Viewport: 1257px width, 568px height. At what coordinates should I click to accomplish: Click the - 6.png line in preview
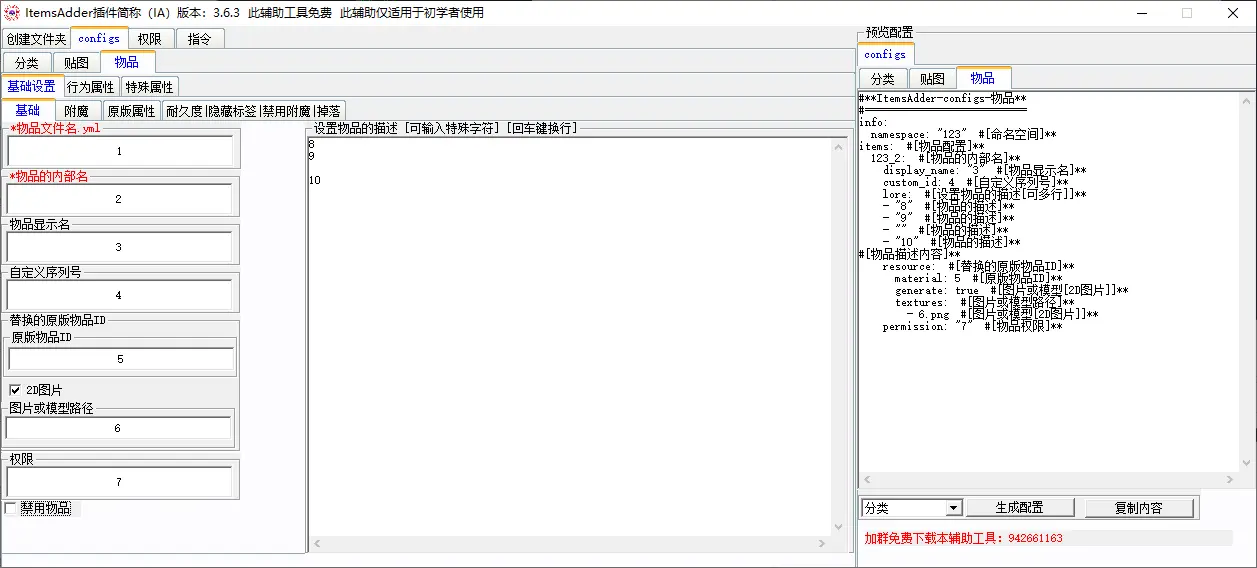point(1002,314)
